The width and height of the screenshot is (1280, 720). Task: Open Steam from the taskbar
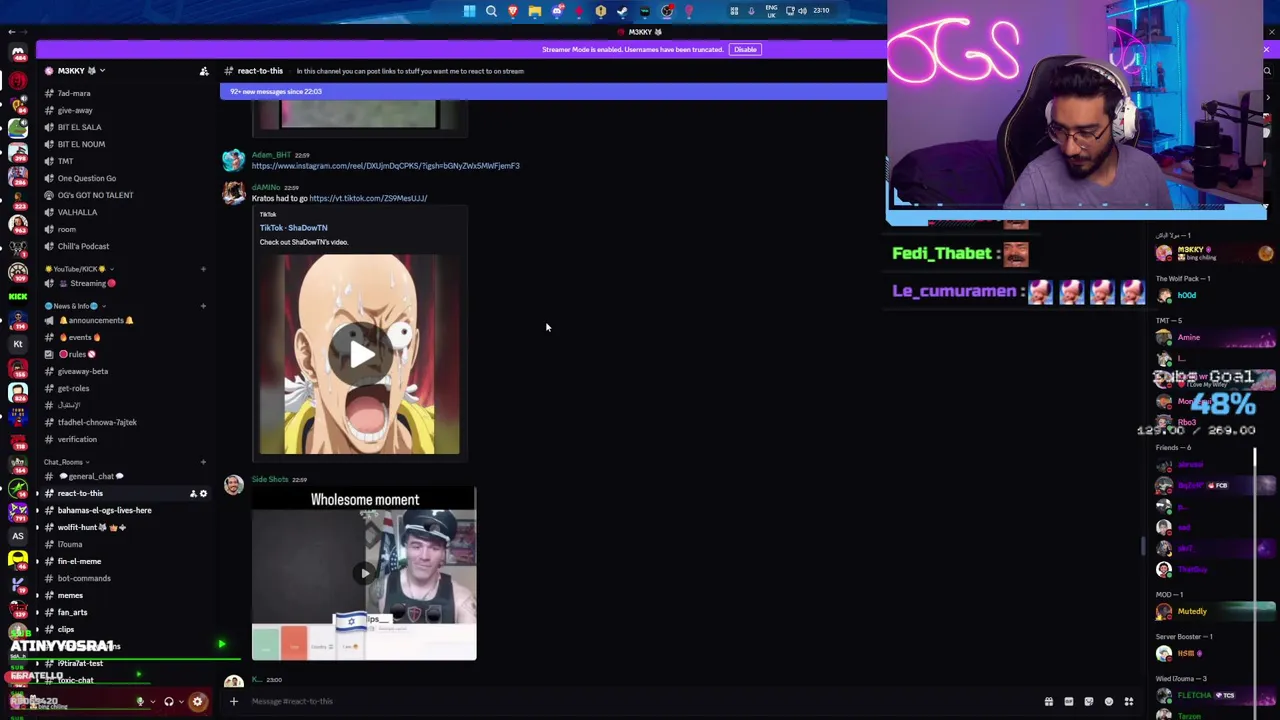click(x=622, y=11)
